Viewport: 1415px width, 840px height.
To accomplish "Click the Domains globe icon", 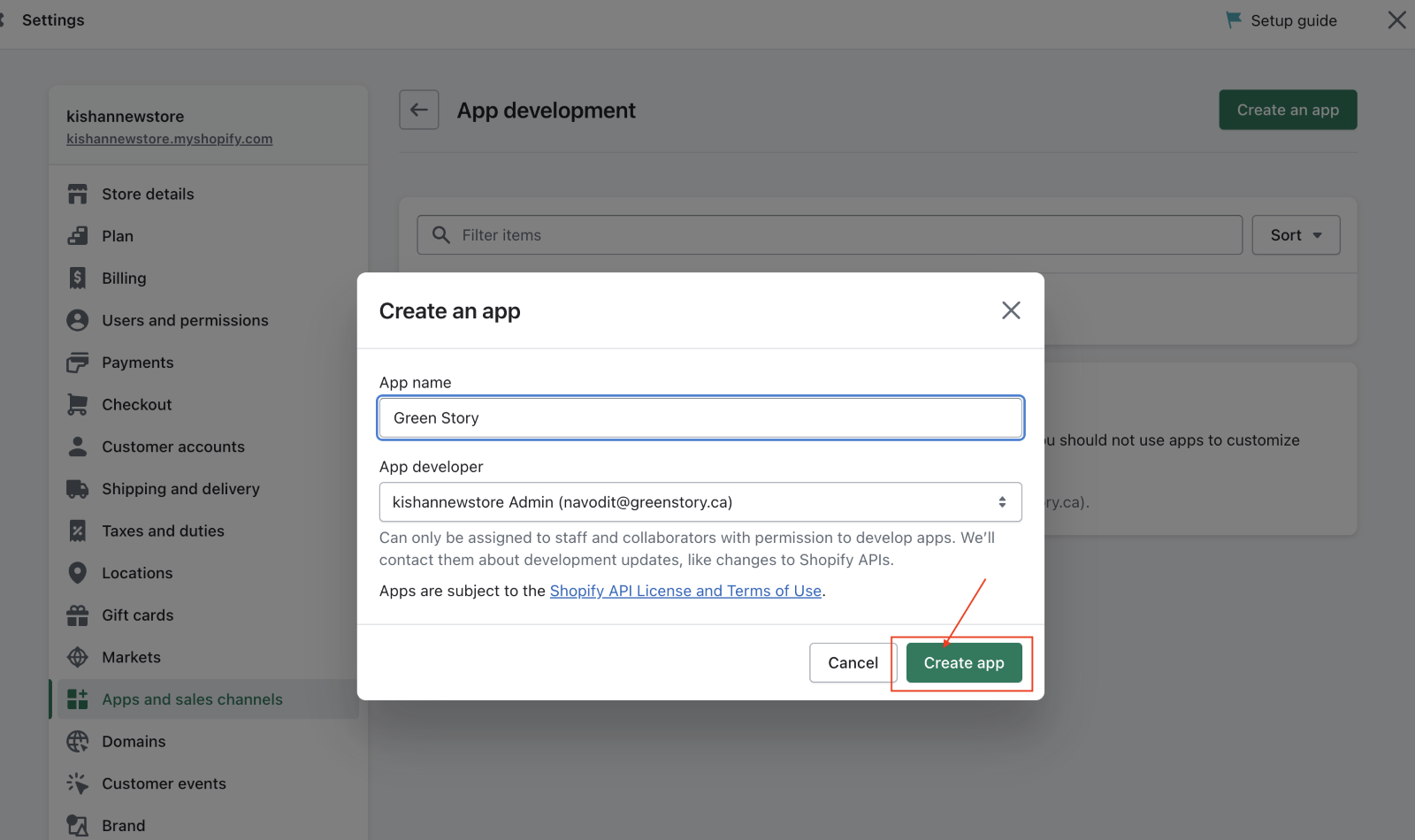I will (x=78, y=741).
